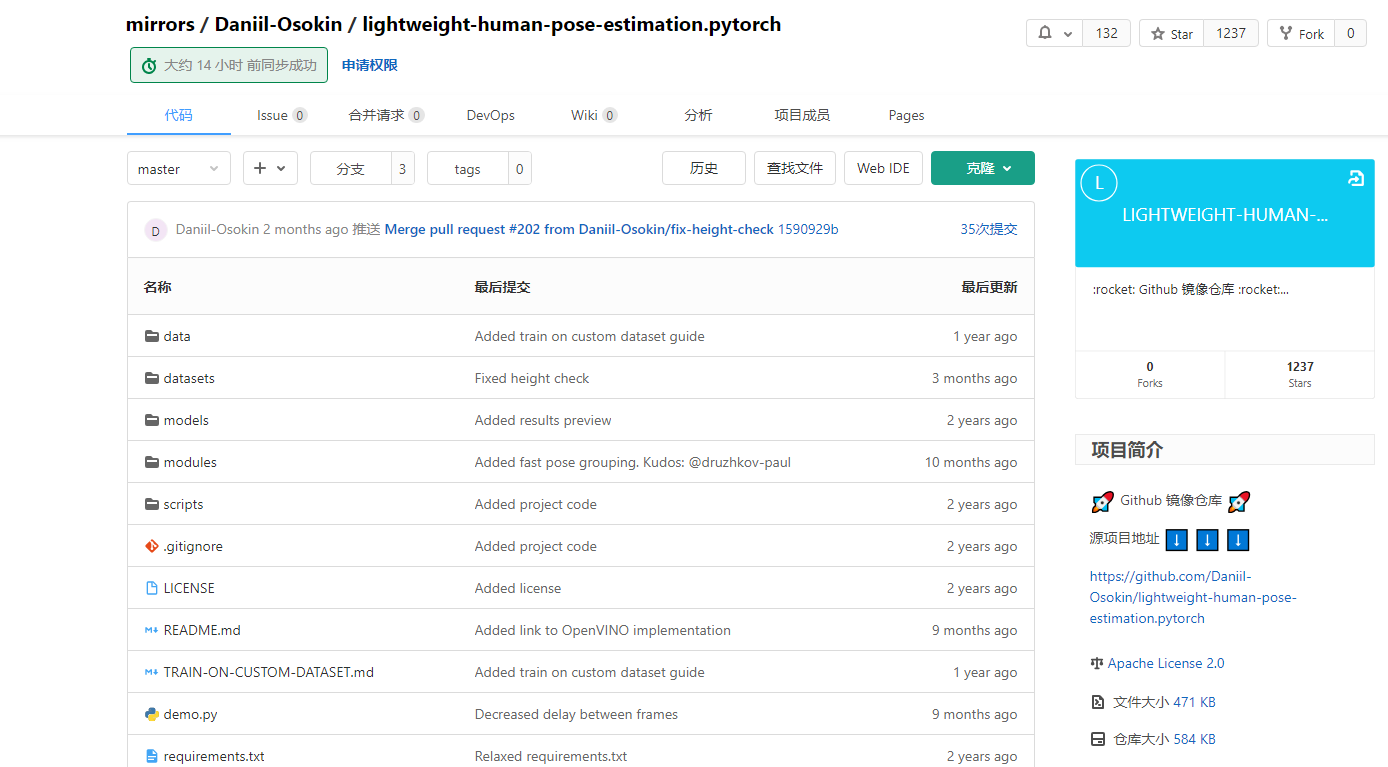Click the first blue download arrow beside 源项目地址
Viewport: 1388px width, 767px height.
point(1176,540)
